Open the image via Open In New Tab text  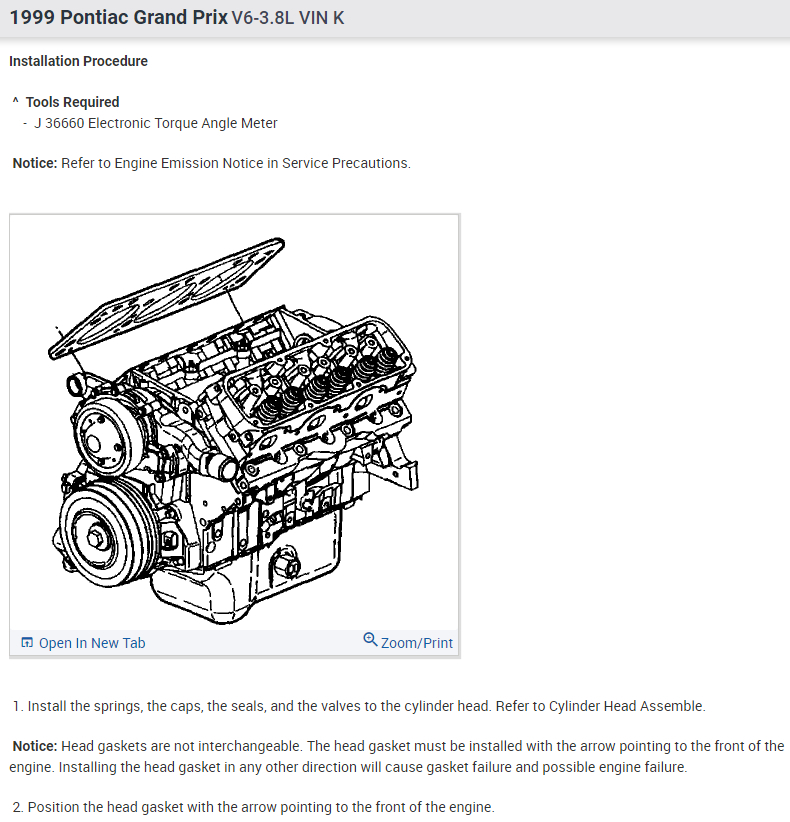(x=92, y=643)
